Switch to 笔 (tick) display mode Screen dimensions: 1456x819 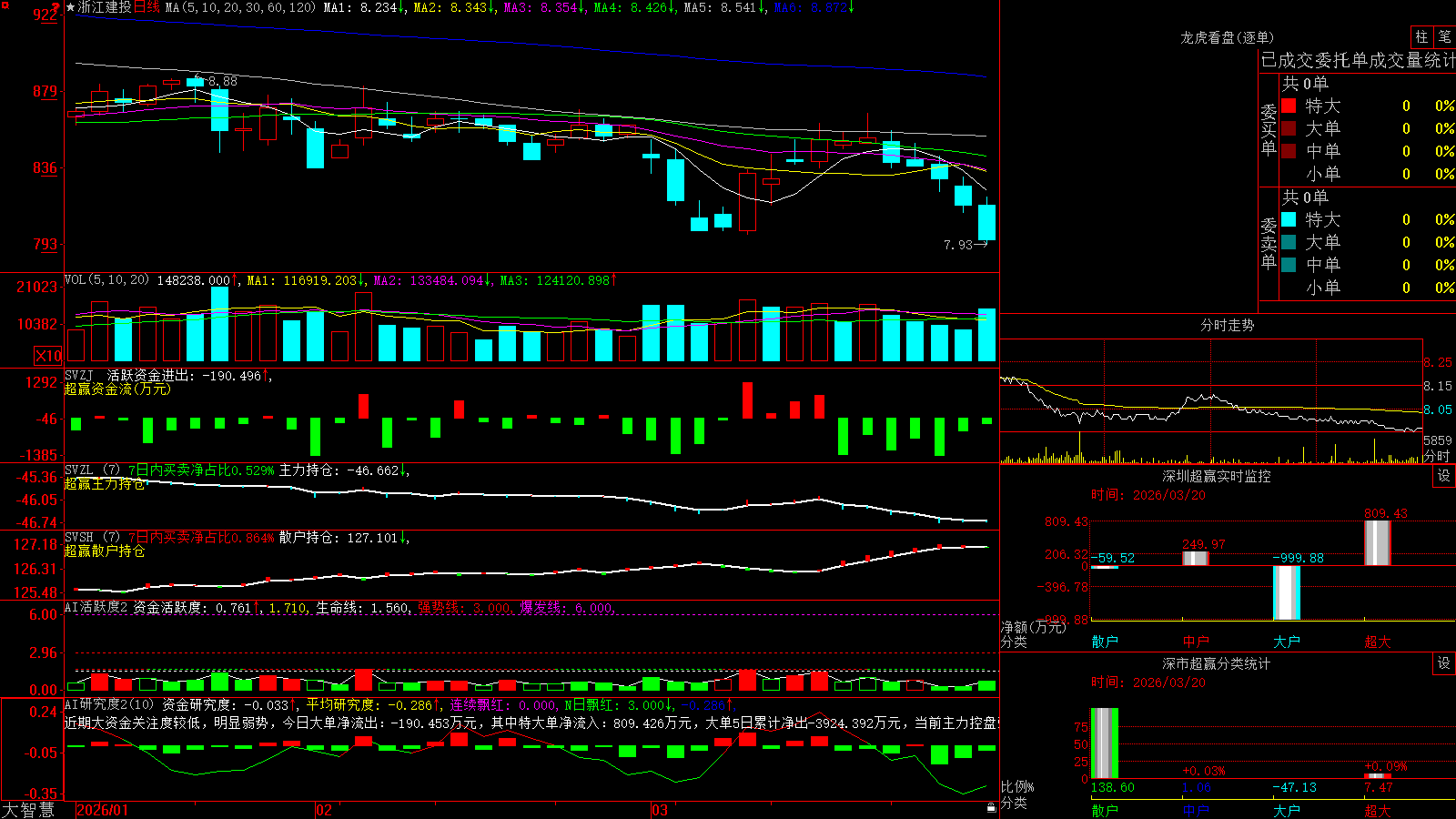[x=1444, y=37]
